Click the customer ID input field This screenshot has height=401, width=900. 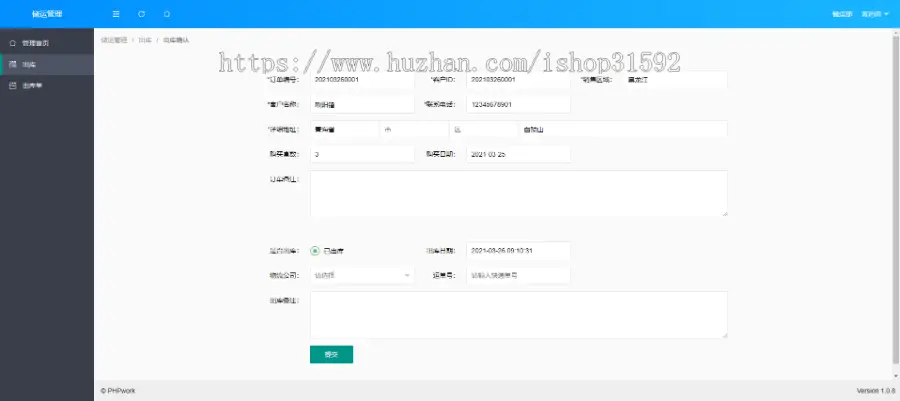tap(518, 80)
